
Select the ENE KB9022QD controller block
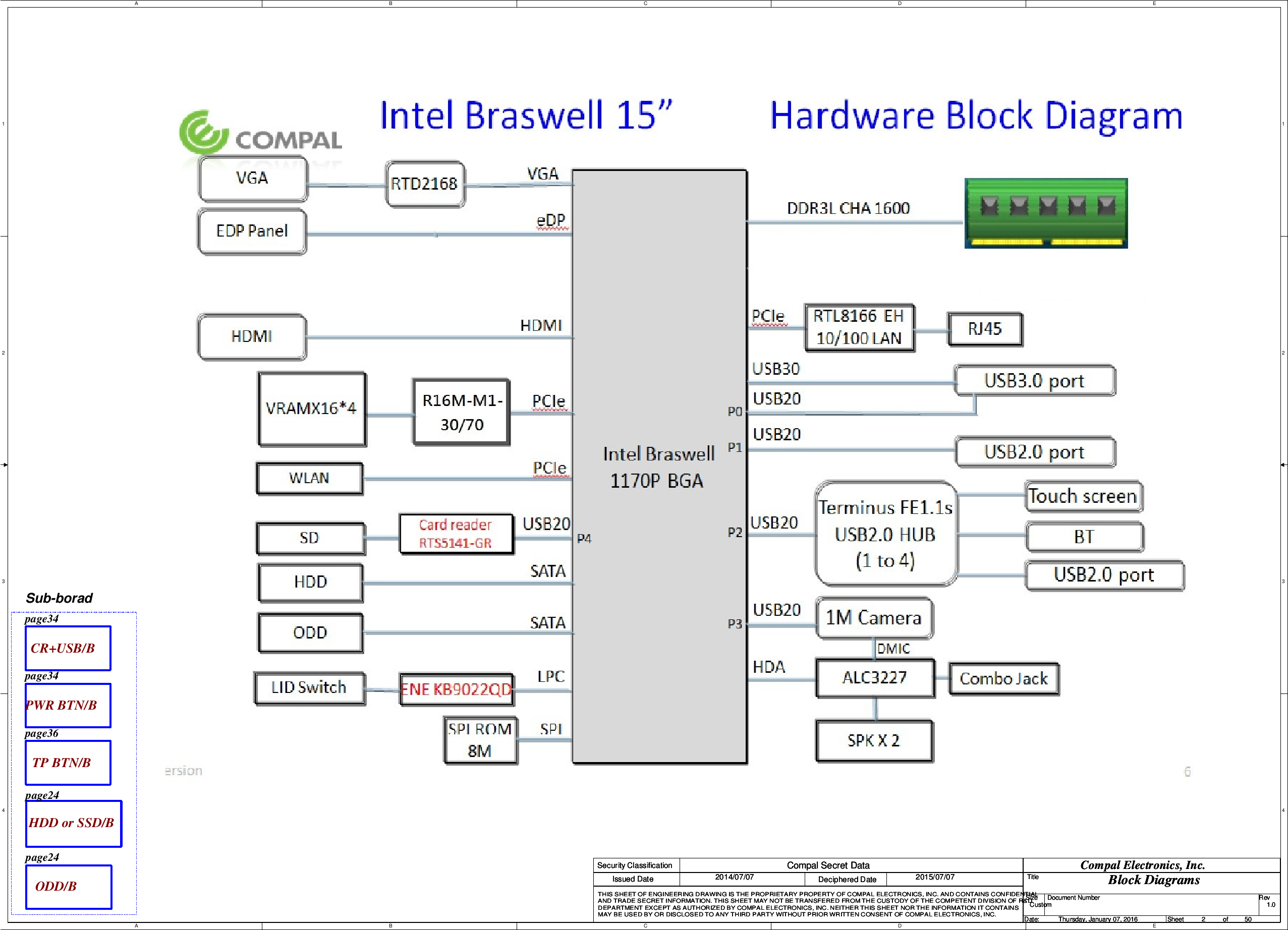tap(456, 689)
